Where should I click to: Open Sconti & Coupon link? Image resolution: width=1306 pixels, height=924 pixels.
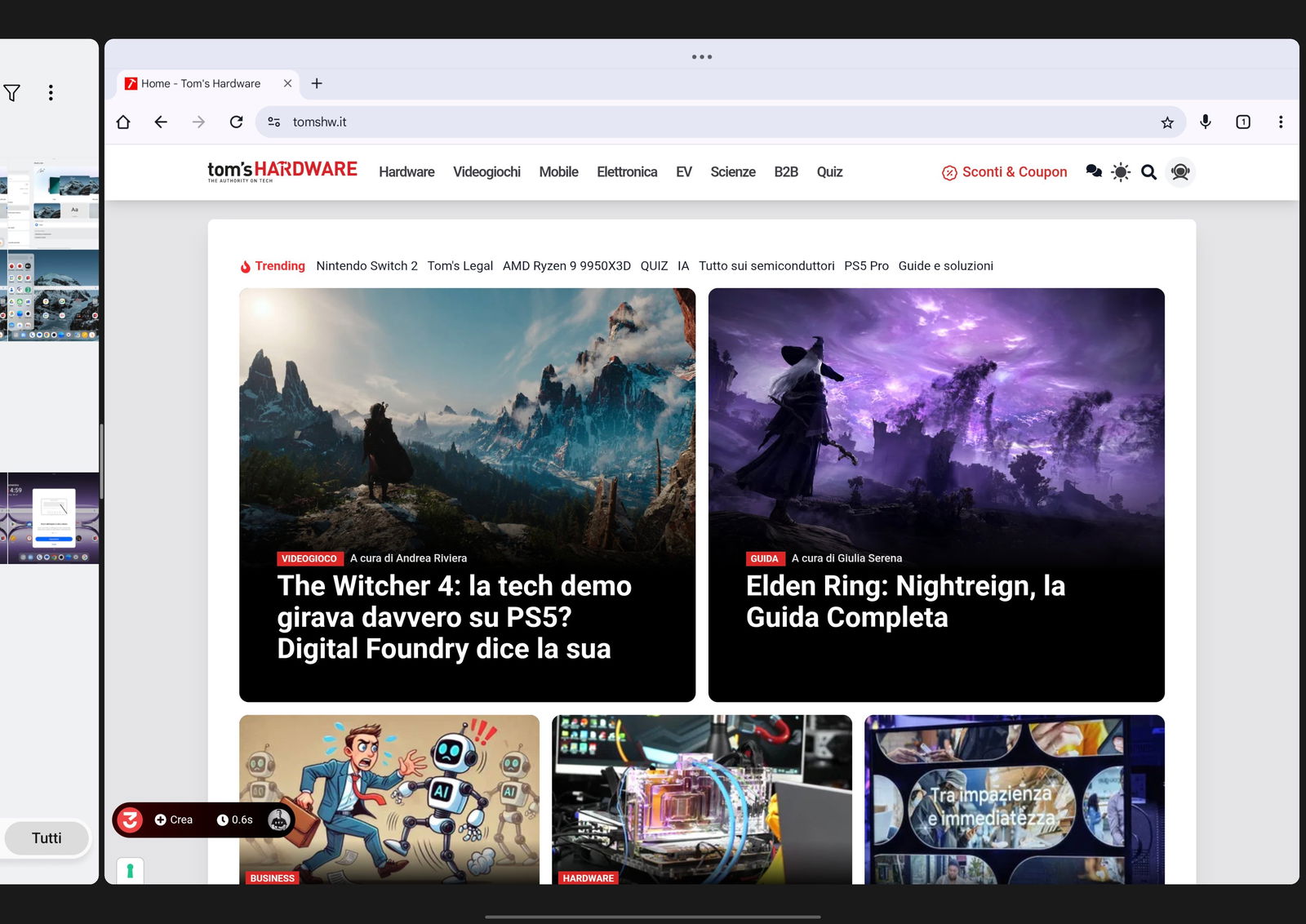click(x=1005, y=171)
